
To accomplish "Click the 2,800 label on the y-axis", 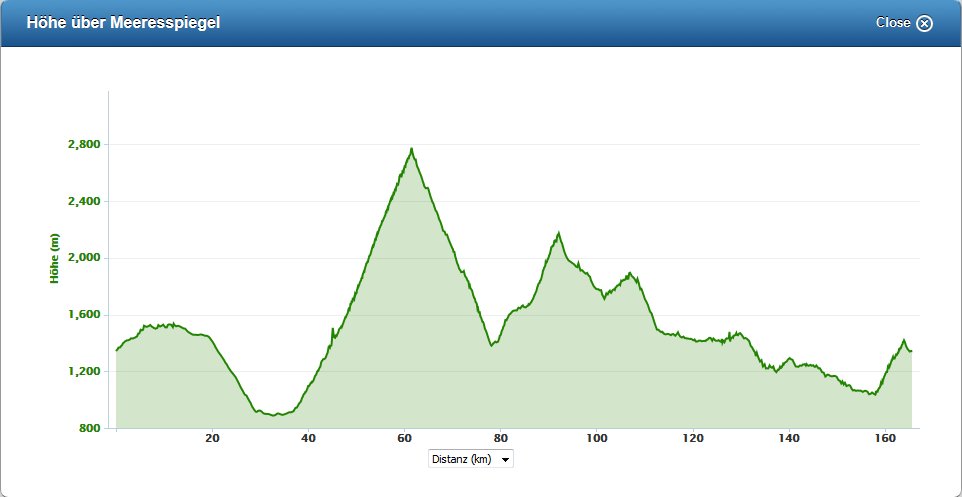I will pyautogui.click(x=83, y=145).
